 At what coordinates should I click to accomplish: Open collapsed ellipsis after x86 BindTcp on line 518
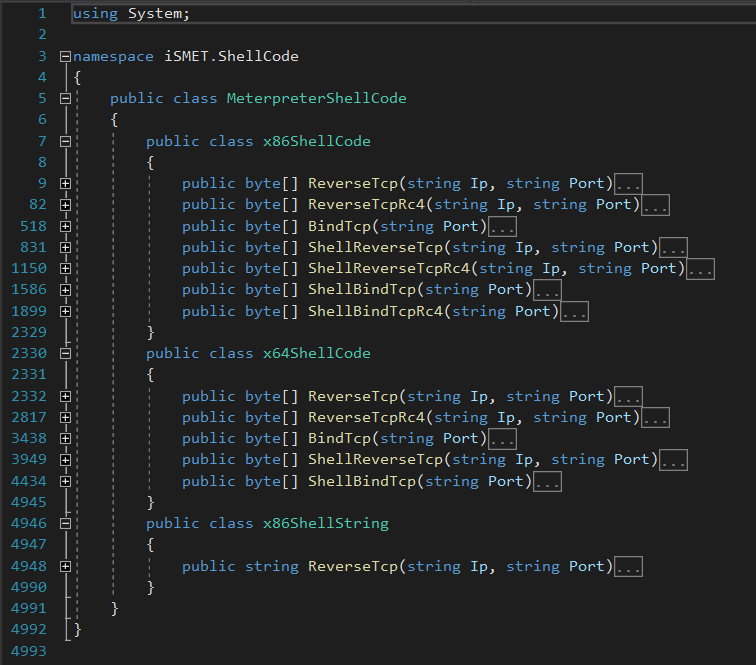(502, 226)
